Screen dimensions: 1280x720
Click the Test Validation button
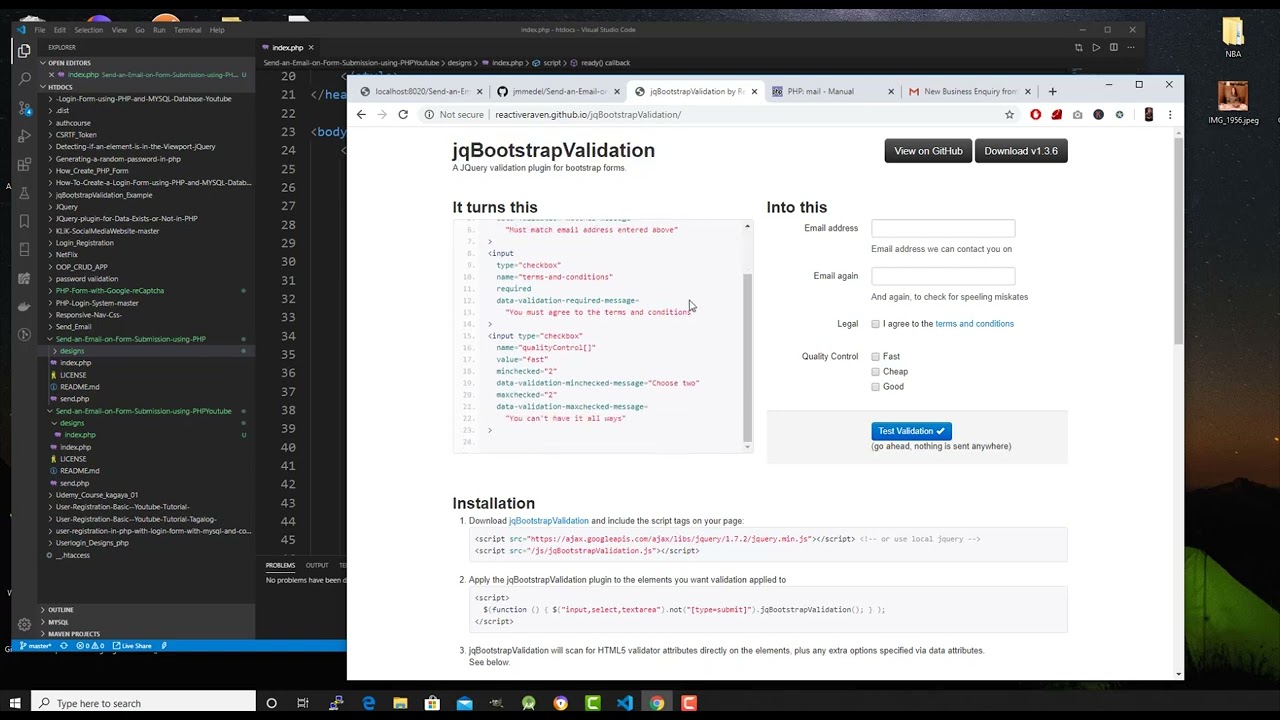(x=911, y=431)
